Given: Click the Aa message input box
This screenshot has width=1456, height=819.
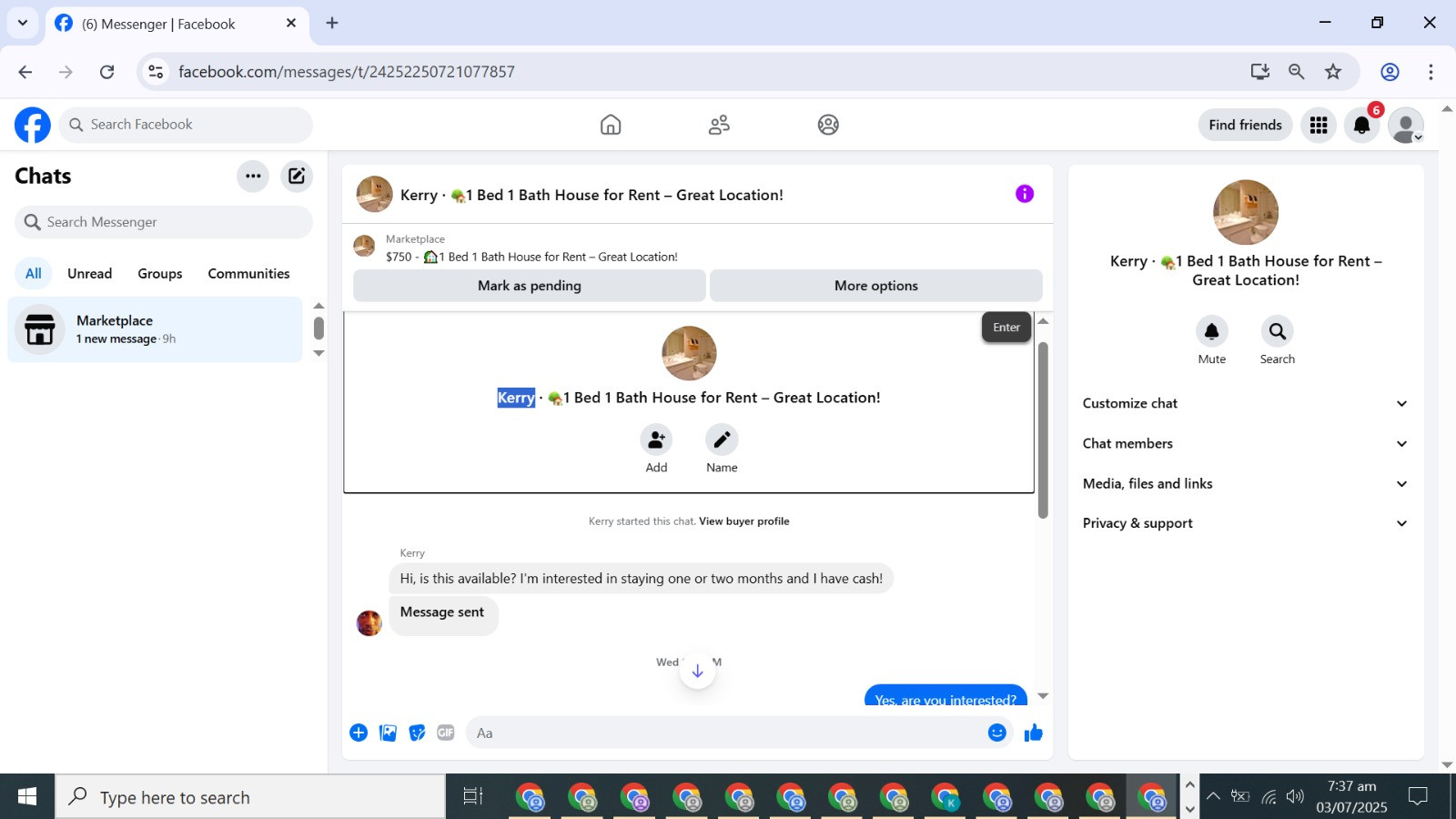Looking at the screenshot, I should coord(723,733).
